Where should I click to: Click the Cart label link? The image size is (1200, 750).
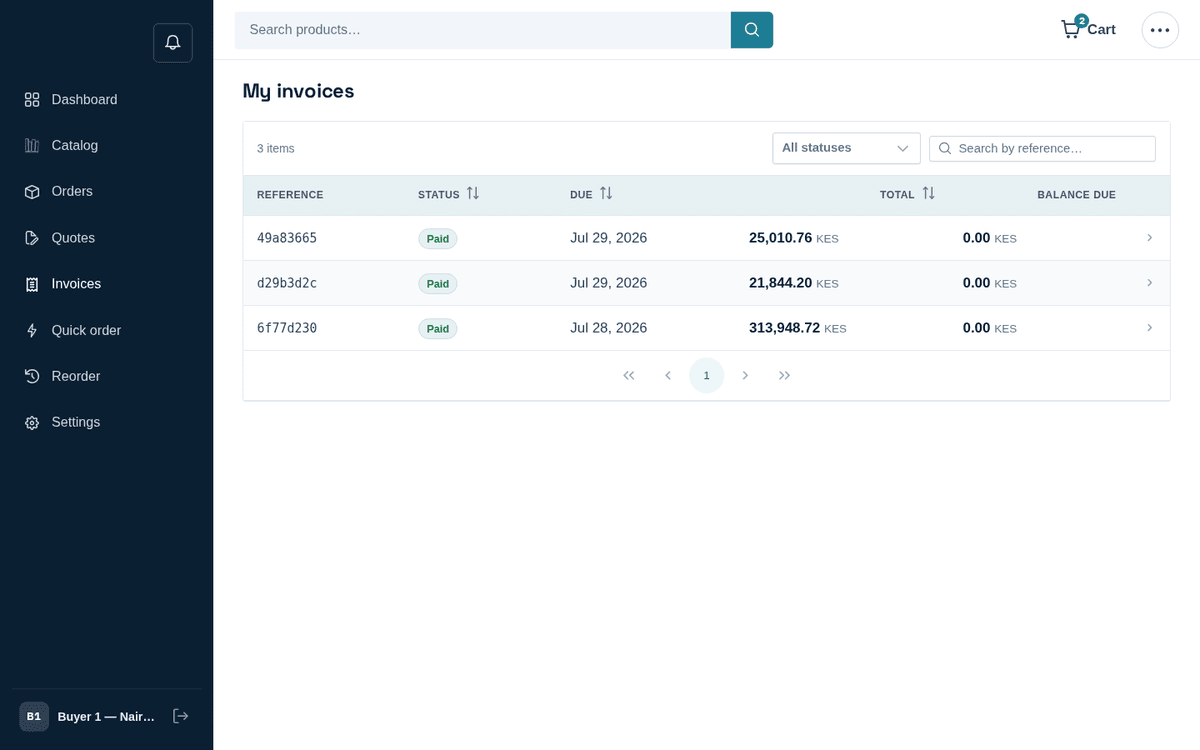pyautogui.click(x=1101, y=30)
